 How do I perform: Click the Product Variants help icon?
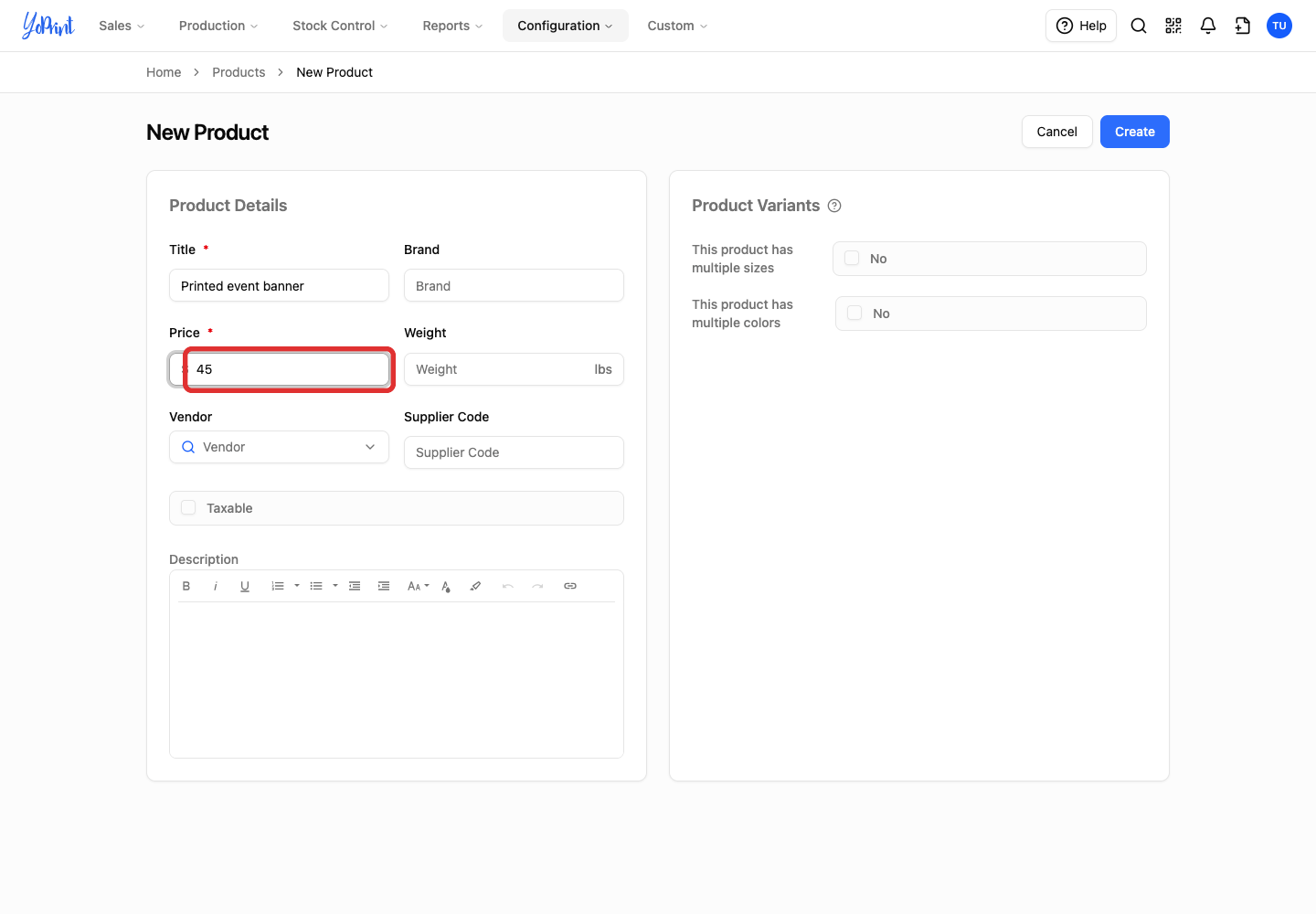834,206
